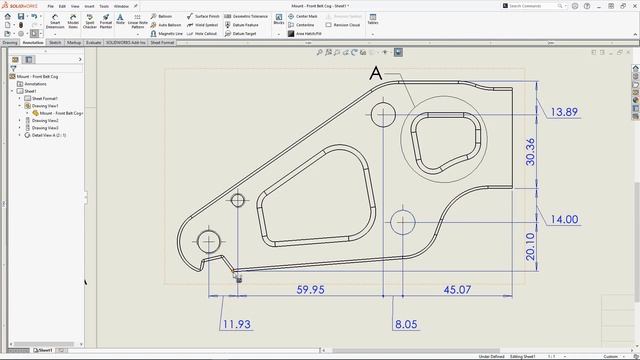Add a Balloon annotation

pos(162,16)
